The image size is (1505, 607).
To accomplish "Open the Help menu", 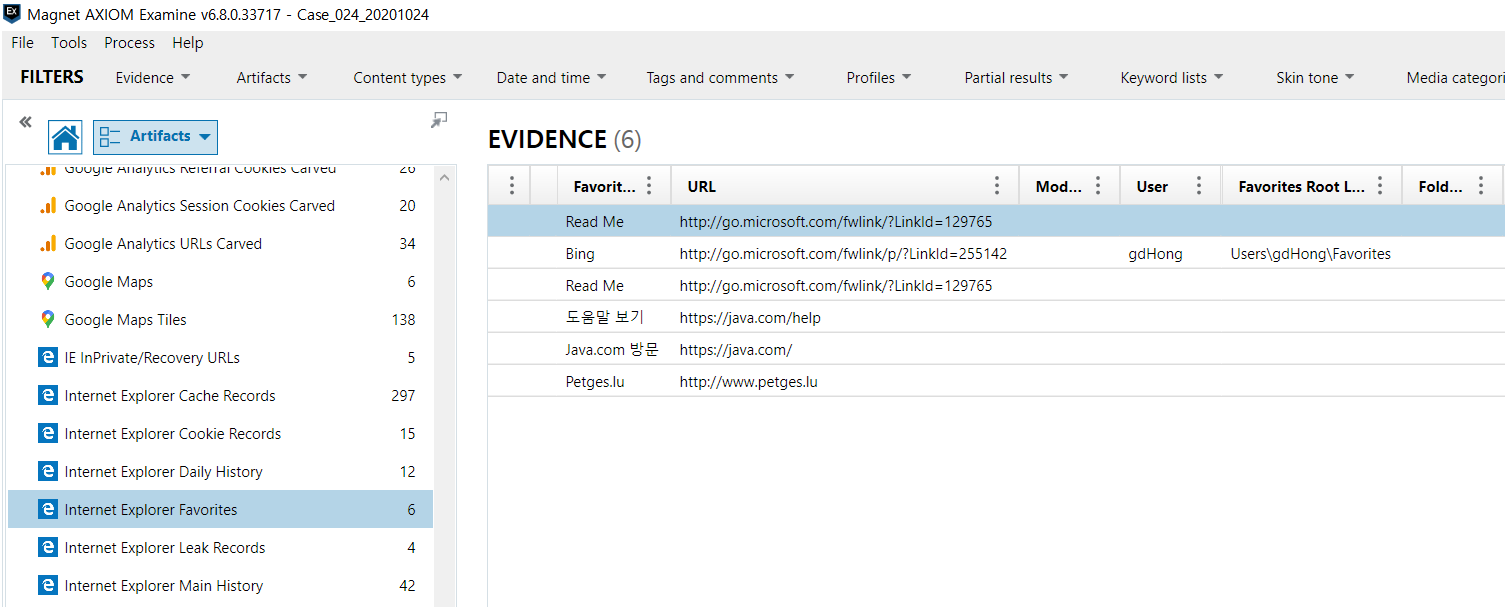I will coord(187,43).
